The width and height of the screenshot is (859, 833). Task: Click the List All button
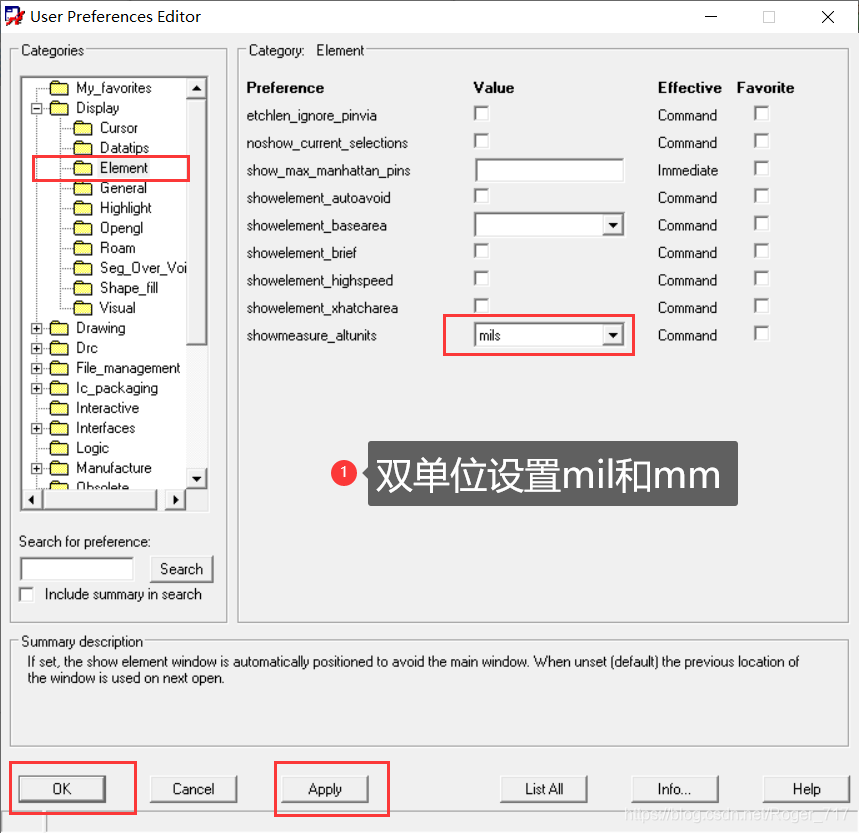543,789
